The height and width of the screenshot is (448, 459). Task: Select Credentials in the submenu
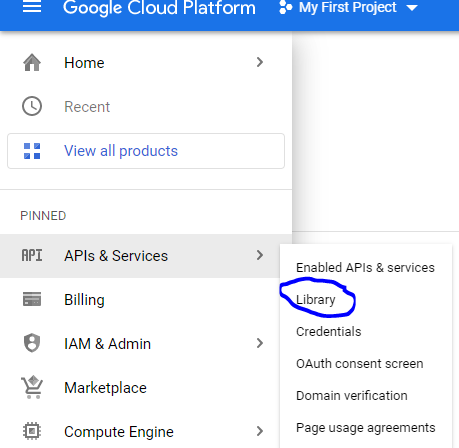pyautogui.click(x=329, y=332)
